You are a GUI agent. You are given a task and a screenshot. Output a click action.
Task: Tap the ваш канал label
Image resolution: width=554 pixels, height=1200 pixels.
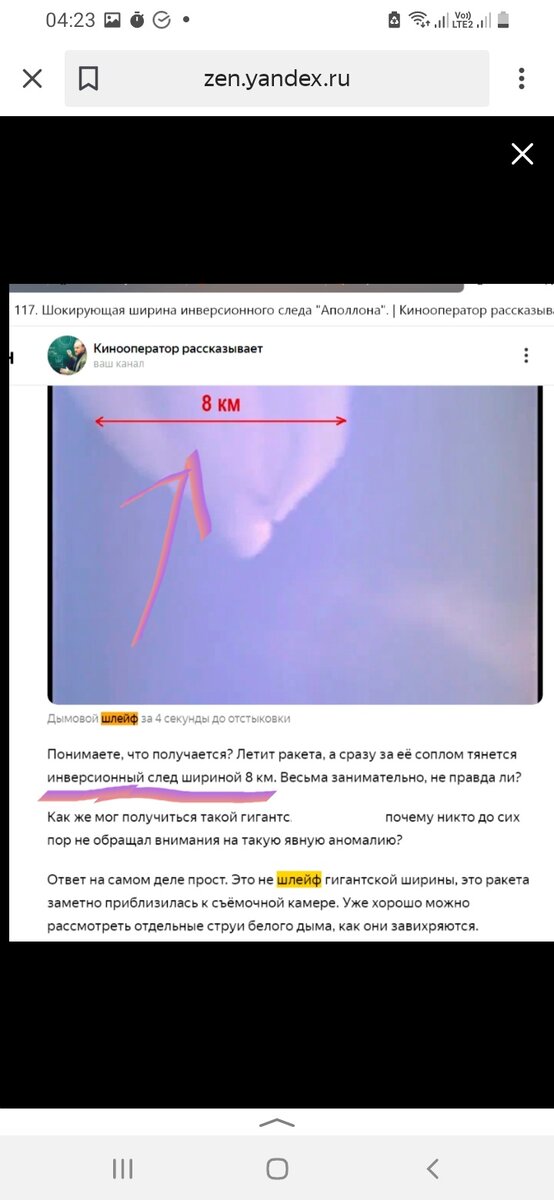tap(119, 364)
